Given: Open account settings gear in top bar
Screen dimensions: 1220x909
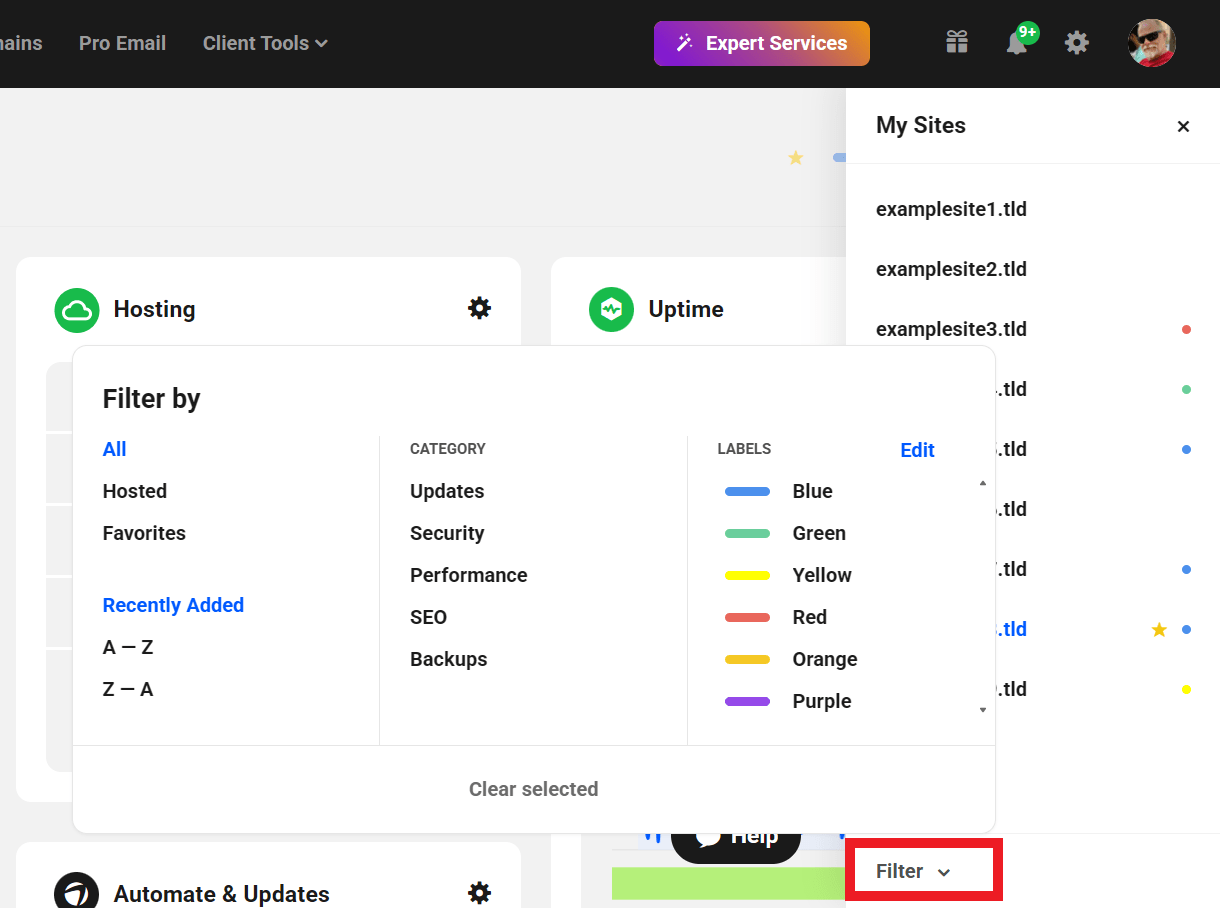Looking at the screenshot, I should pyautogui.click(x=1076, y=42).
